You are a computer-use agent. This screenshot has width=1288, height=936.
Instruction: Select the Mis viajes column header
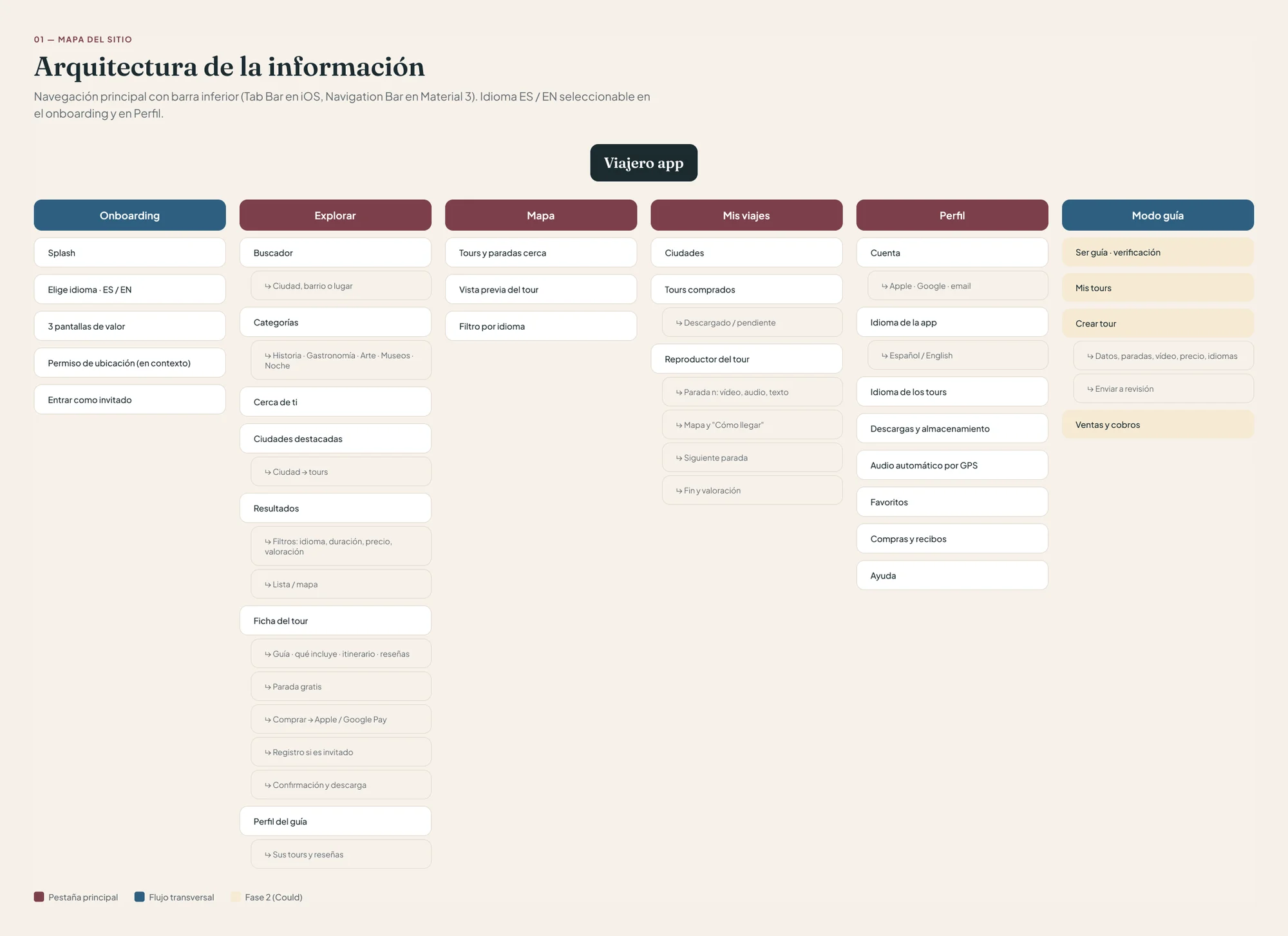pyautogui.click(x=746, y=215)
